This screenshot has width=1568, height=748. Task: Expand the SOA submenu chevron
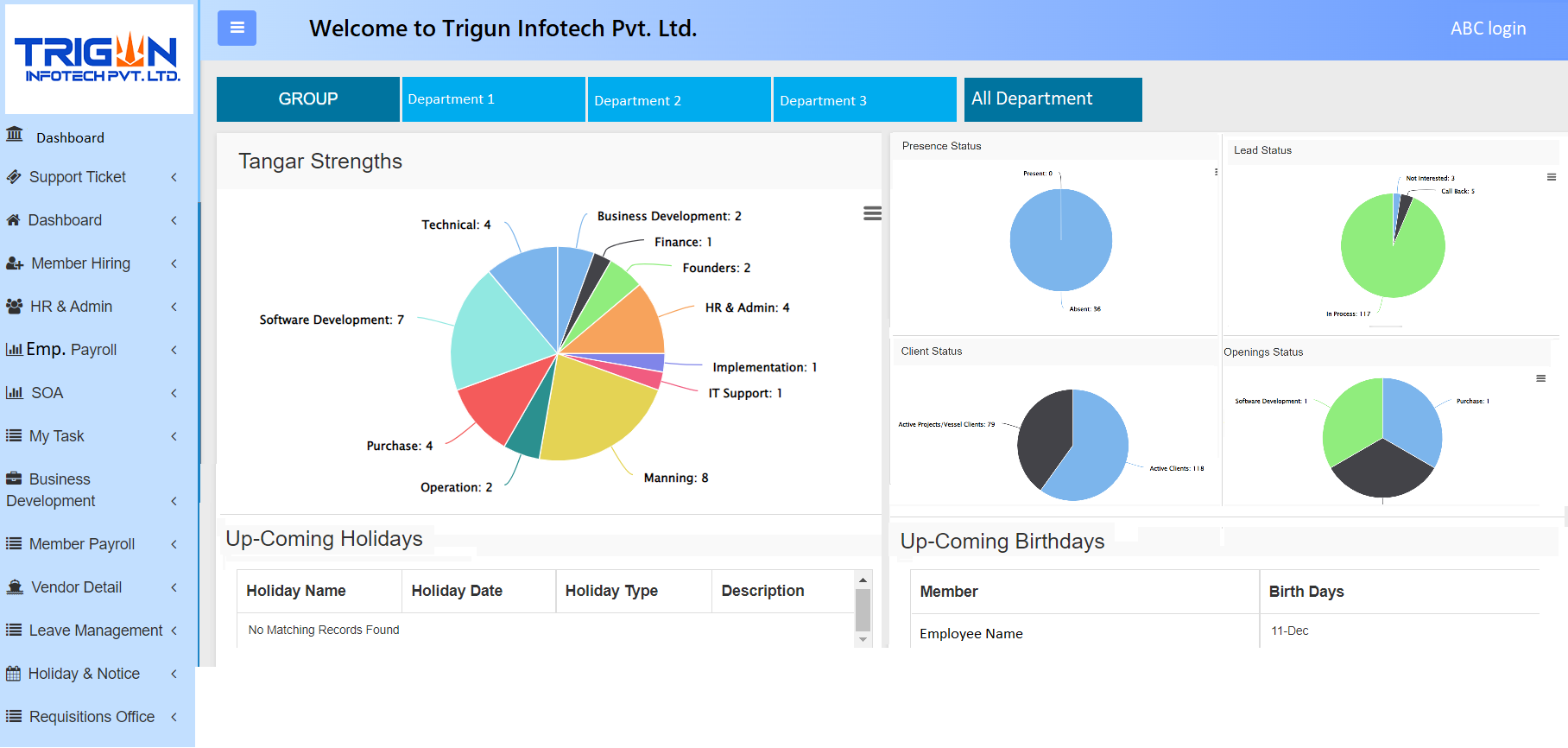pos(174,393)
